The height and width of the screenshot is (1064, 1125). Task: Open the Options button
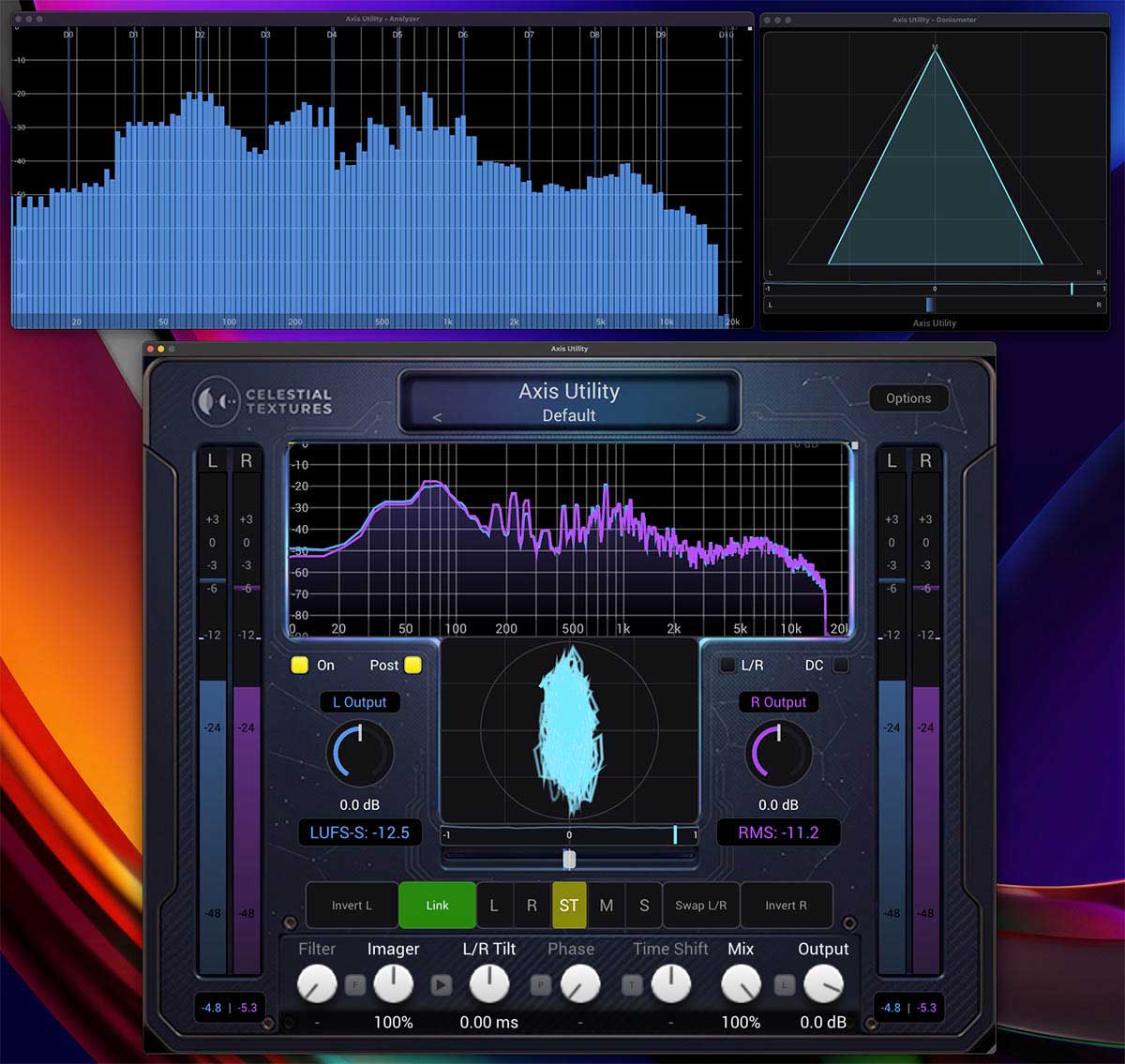[908, 398]
